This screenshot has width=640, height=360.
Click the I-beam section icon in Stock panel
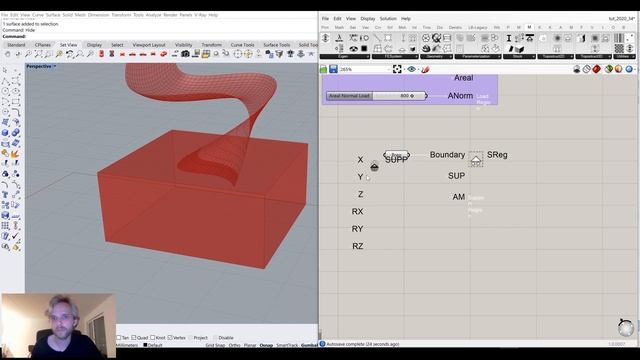pos(509,38)
